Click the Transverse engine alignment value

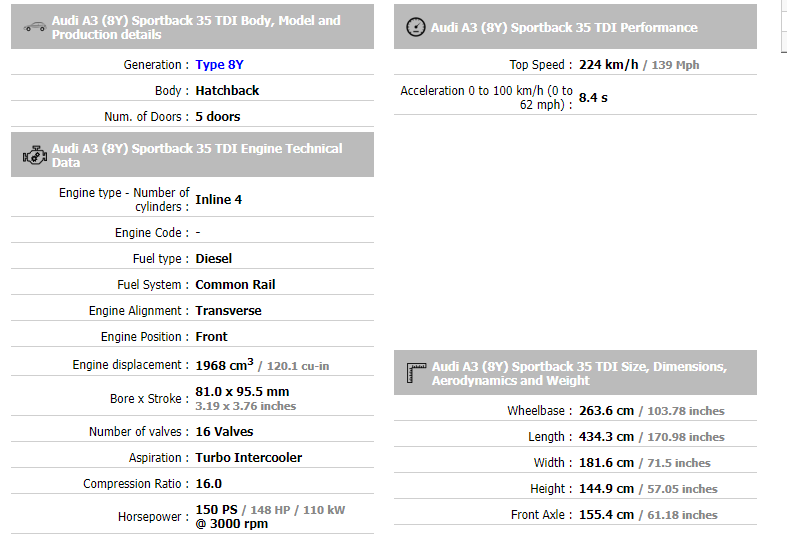(x=228, y=311)
